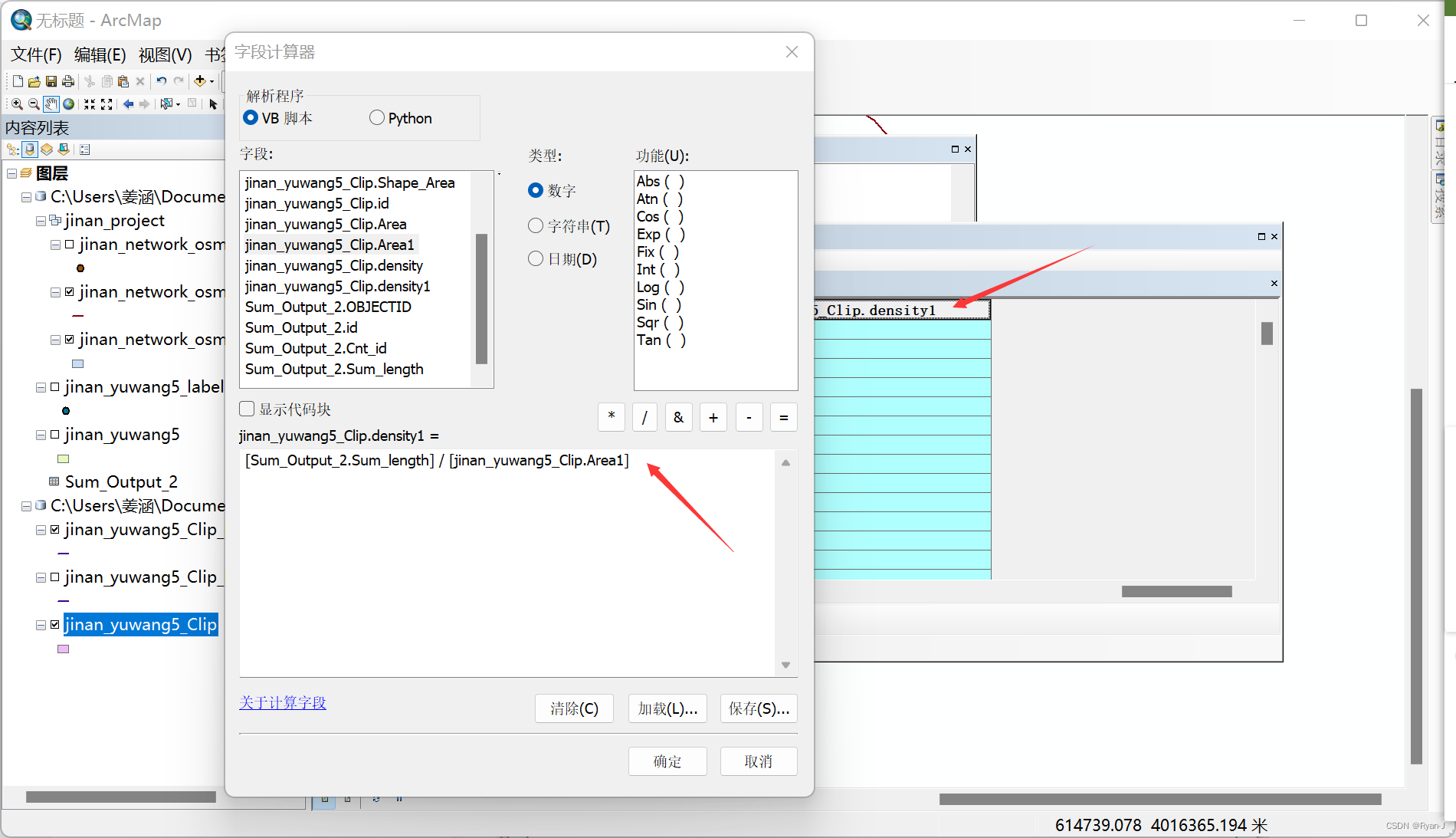The image size is (1456, 838).
Task: Select the Zoom Out magnifier tool
Action: pos(34,104)
